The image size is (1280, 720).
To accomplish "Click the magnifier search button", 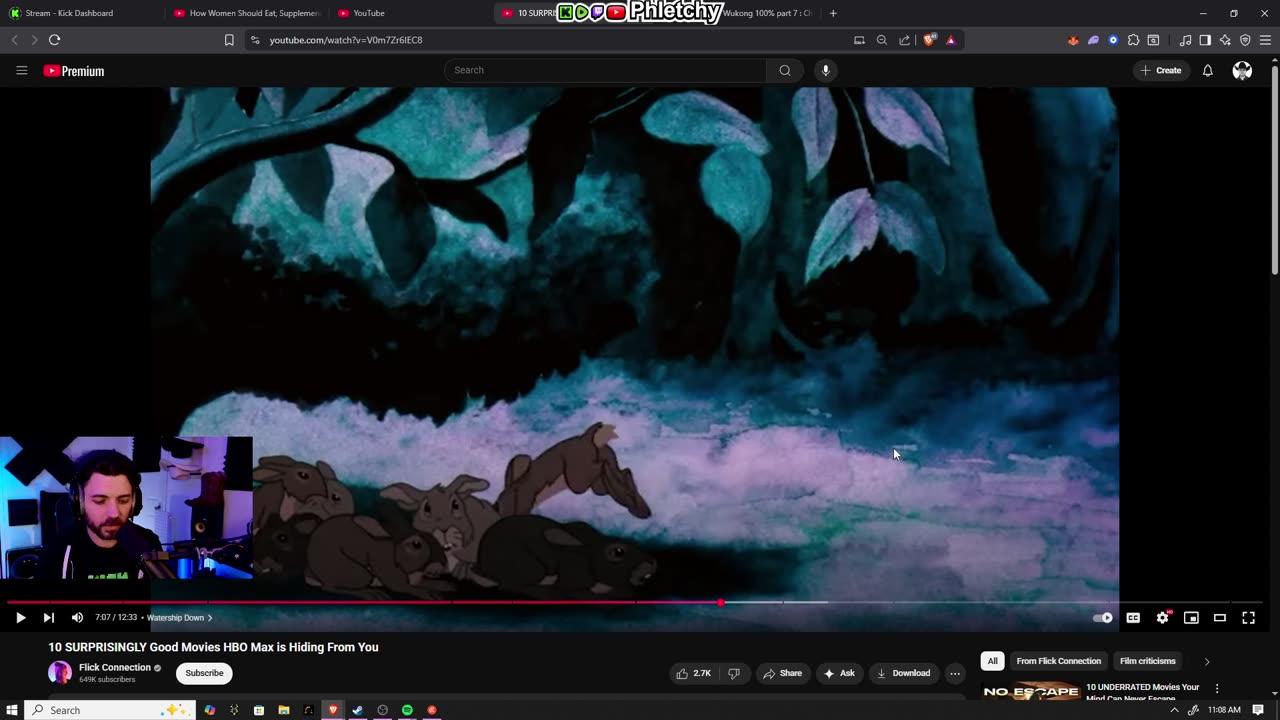I will tap(785, 70).
